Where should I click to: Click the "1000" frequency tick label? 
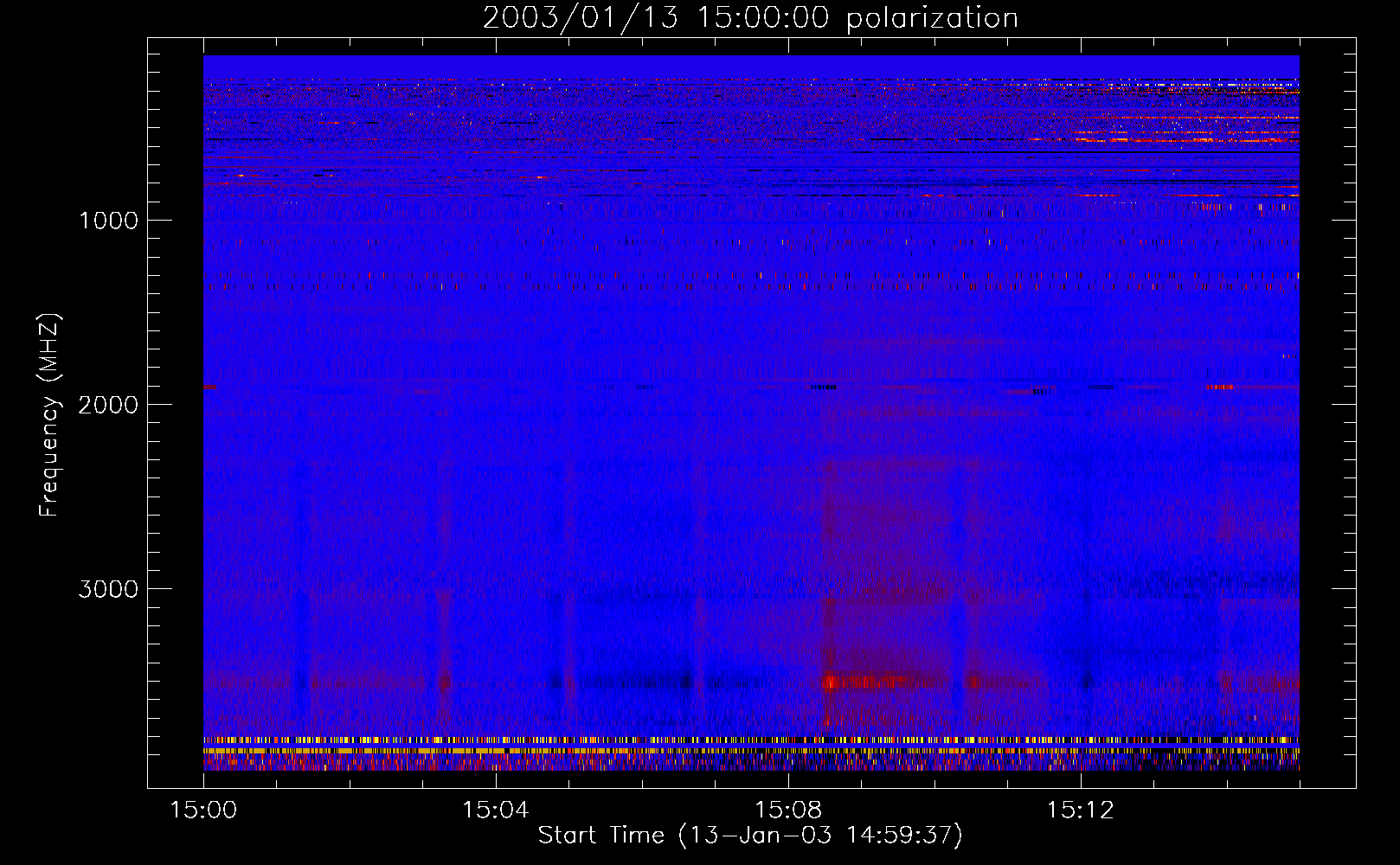click(x=108, y=221)
